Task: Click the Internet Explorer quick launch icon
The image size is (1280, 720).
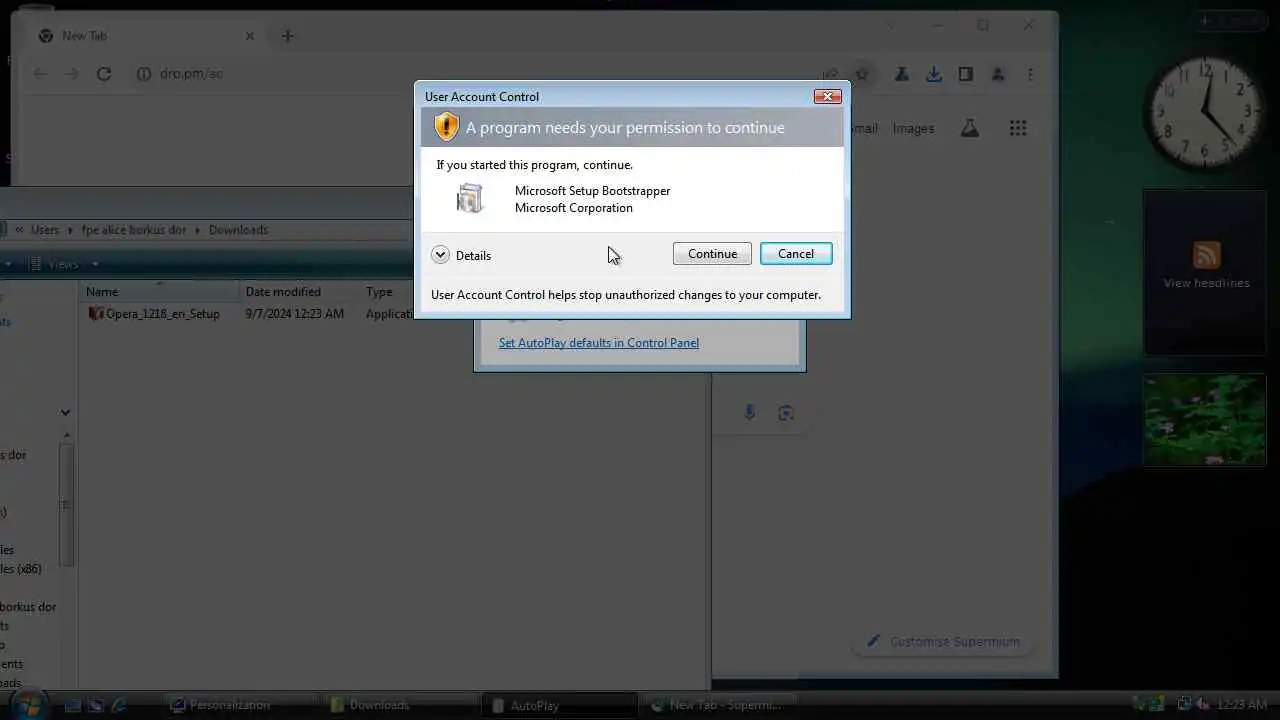Action: pos(120,705)
